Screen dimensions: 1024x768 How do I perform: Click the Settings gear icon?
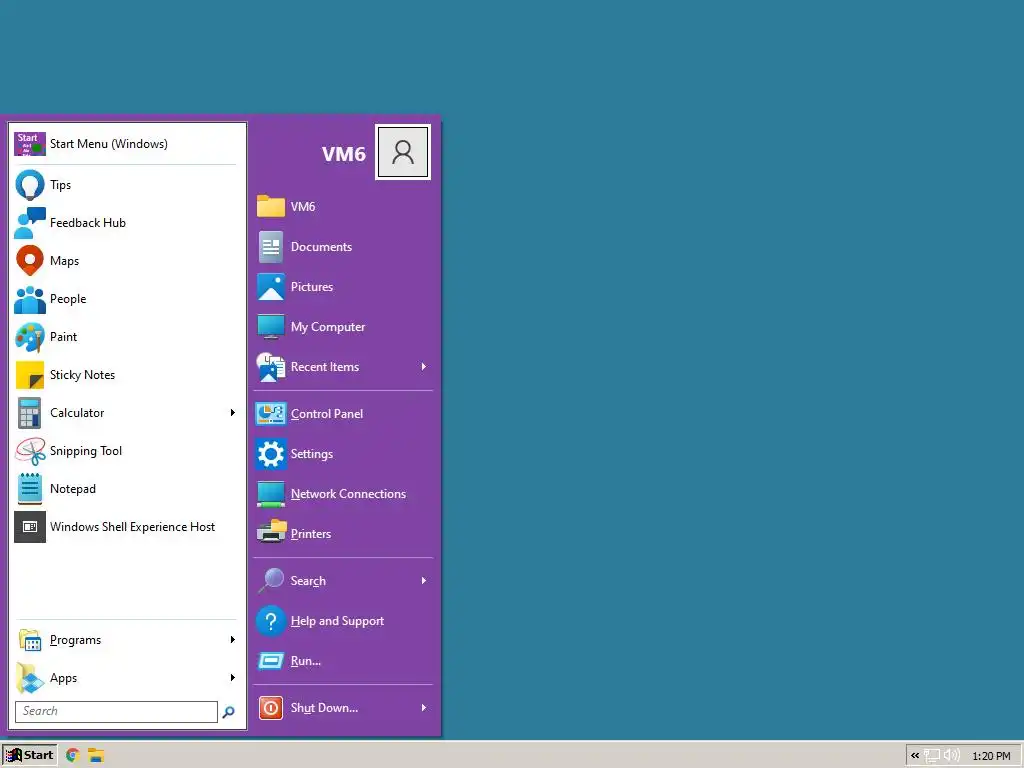271,454
